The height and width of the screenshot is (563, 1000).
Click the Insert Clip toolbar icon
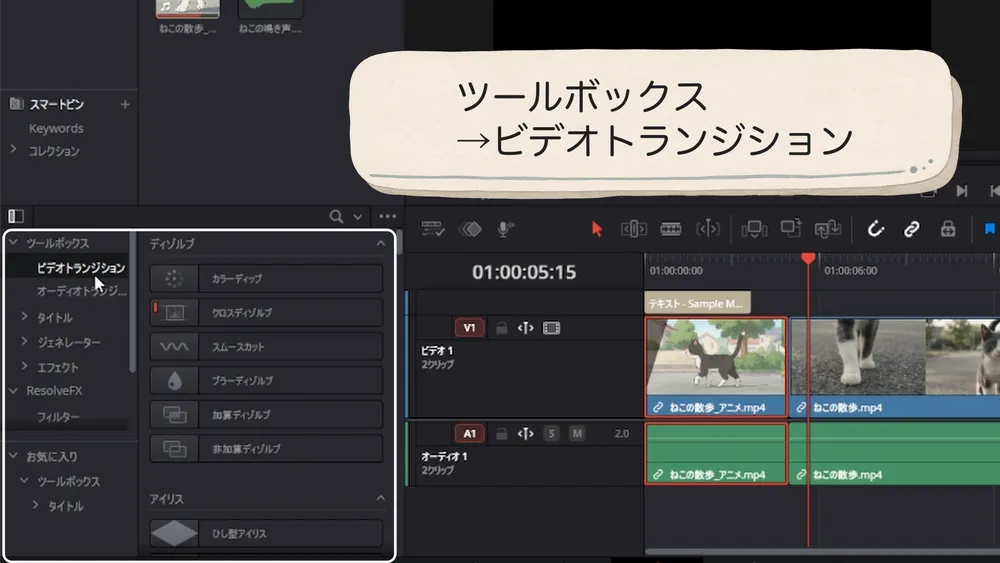coord(754,229)
